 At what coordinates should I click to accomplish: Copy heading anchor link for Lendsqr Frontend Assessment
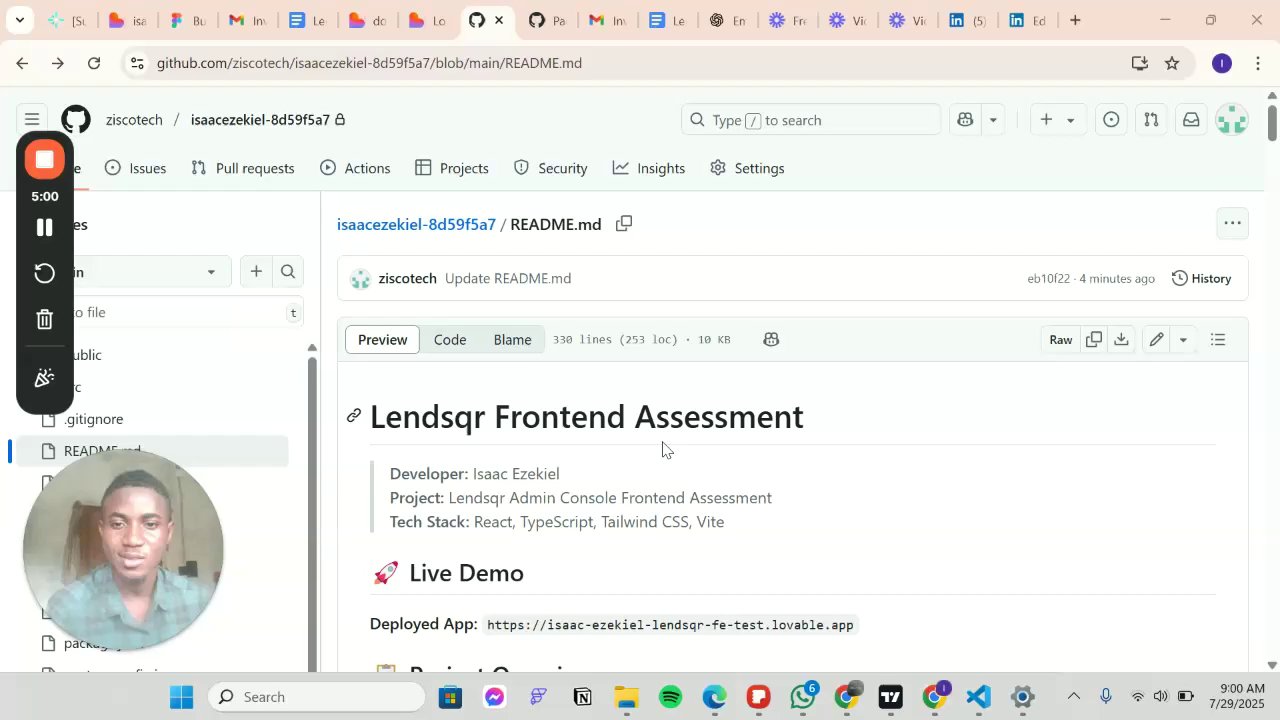354,416
